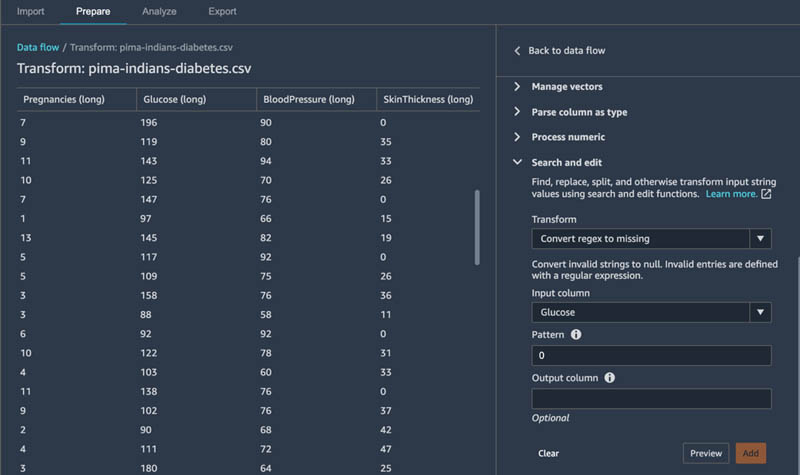800x475 pixels.
Task: Switch to the Import tab
Action: click(31, 11)
